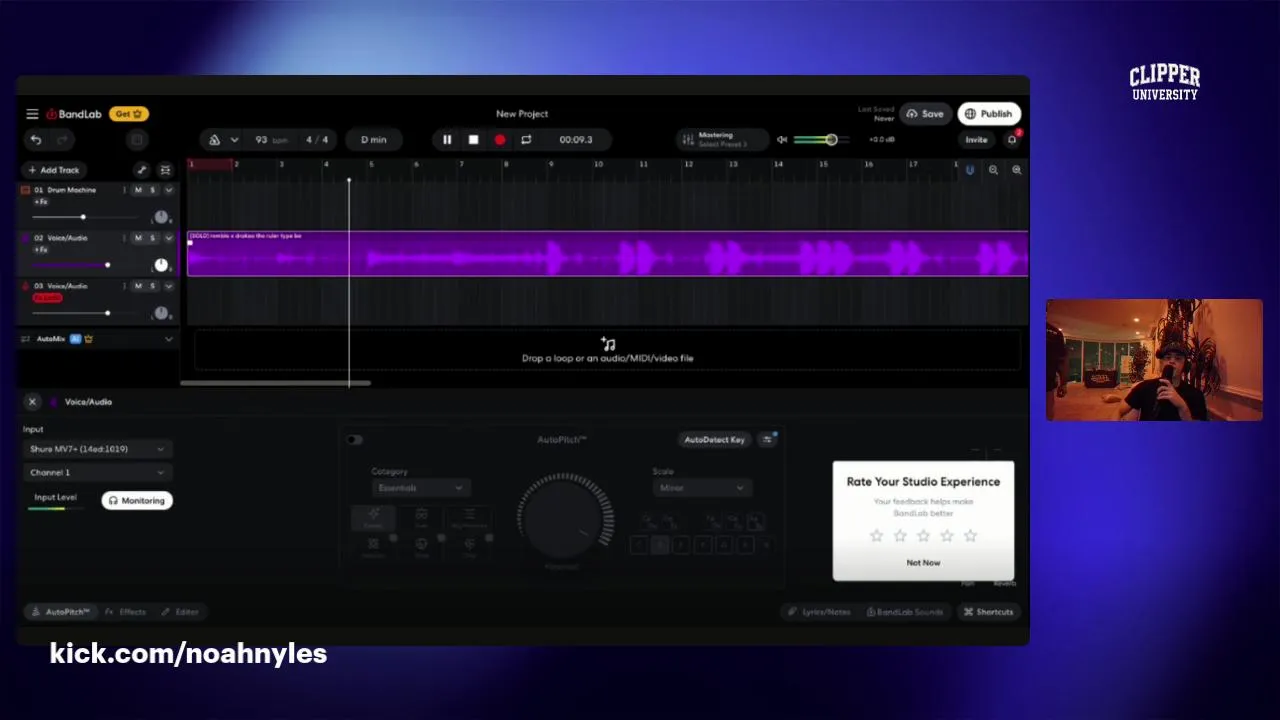Screen dimensions: 1280x720
Task: Open the BandLab hamburger menu
Action: coord(32,114)
